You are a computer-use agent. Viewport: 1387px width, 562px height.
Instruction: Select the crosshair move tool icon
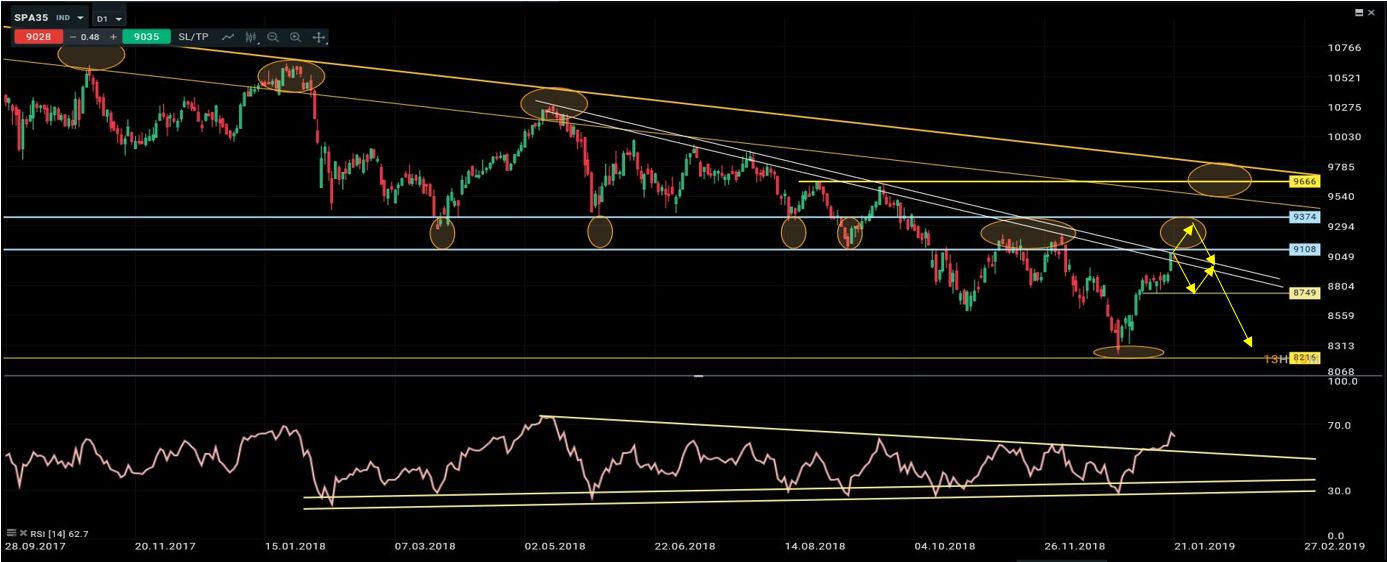coord(319,37)
